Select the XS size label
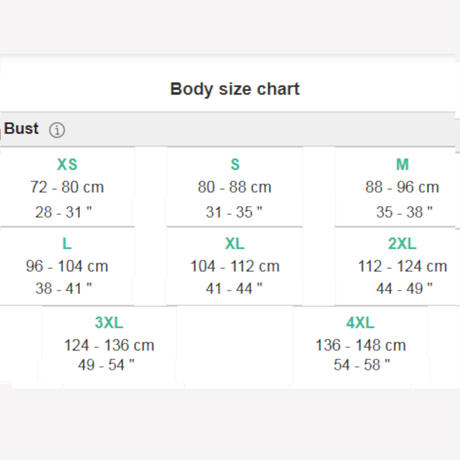This screenshot has width=460, height=460. coord(67,164)
